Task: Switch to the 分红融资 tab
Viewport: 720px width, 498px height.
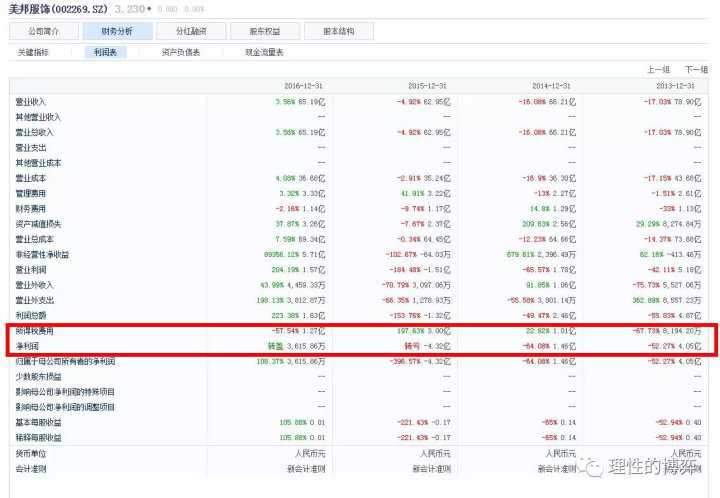Action: click(191, 31)
